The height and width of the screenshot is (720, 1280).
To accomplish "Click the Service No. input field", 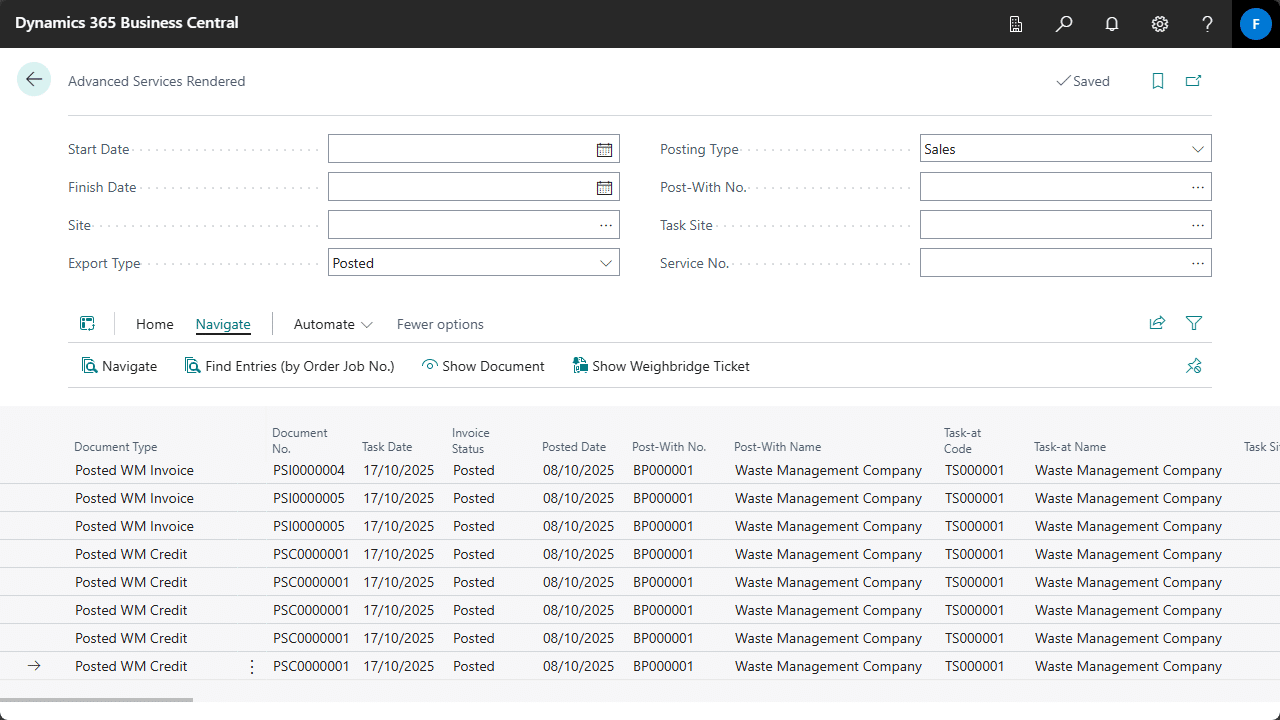I will pos(1052,263).
